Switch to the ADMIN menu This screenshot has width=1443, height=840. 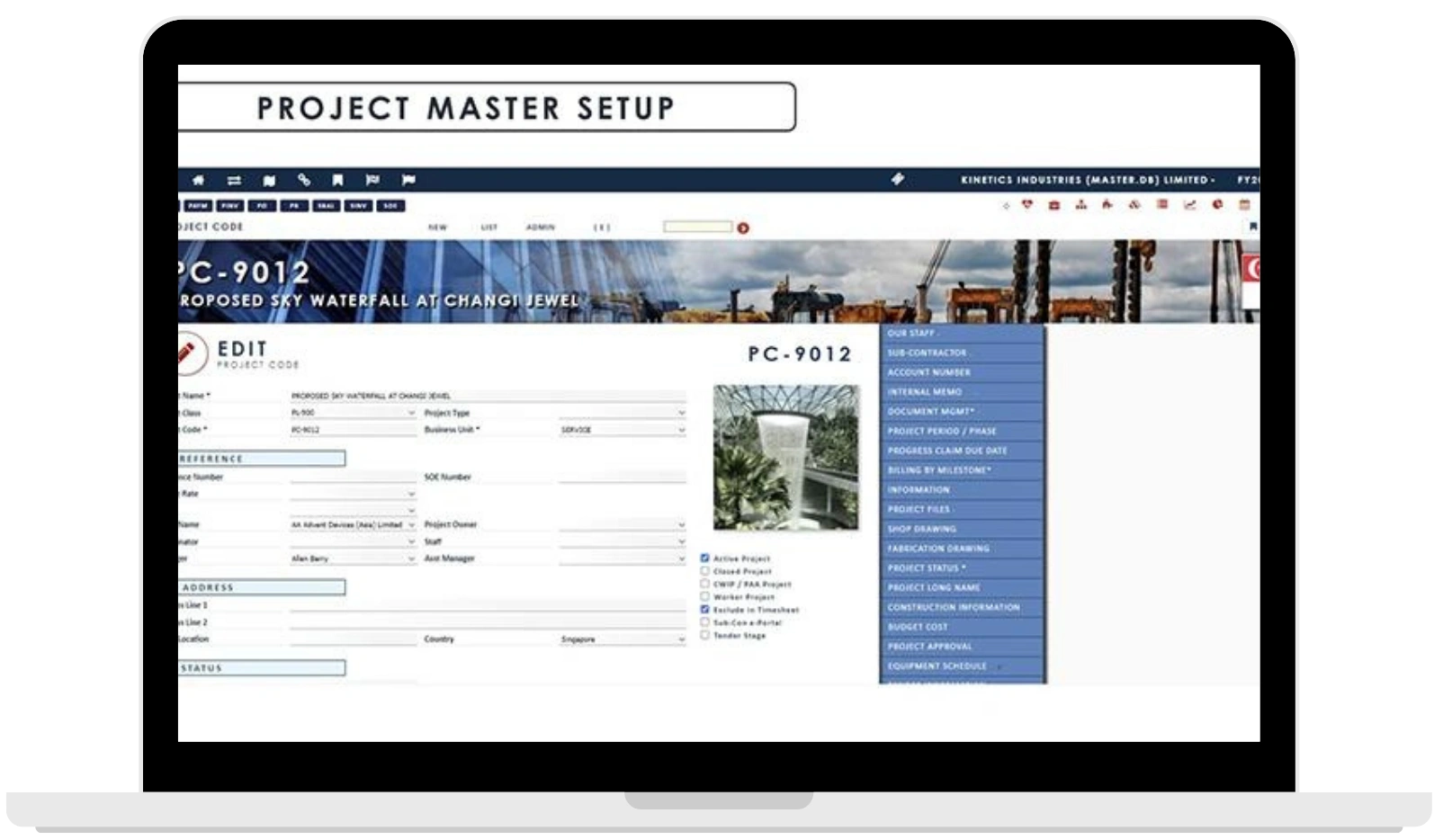point(540,228)
